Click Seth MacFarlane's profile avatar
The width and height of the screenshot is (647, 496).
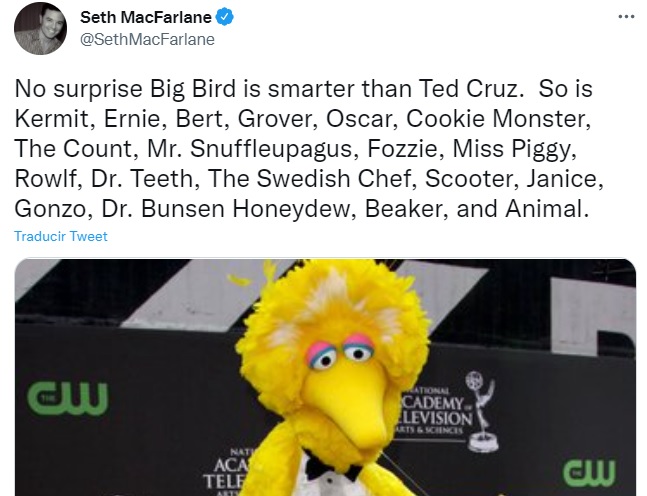(39, 29)
